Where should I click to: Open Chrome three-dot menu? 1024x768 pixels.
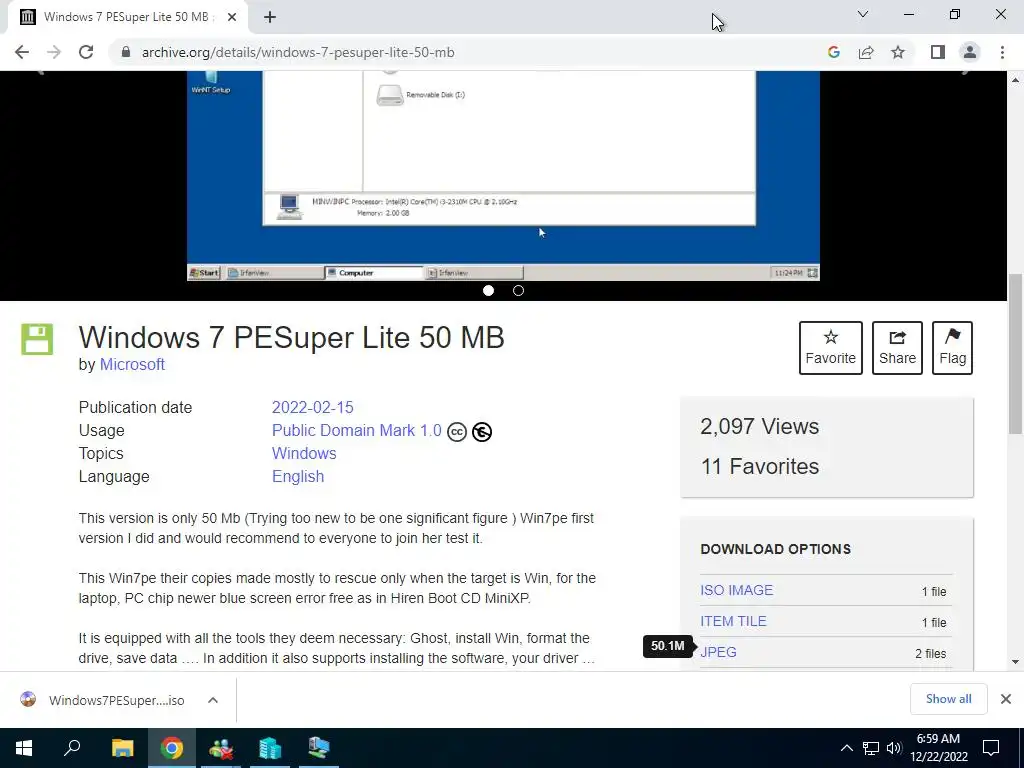(1002, 52)
